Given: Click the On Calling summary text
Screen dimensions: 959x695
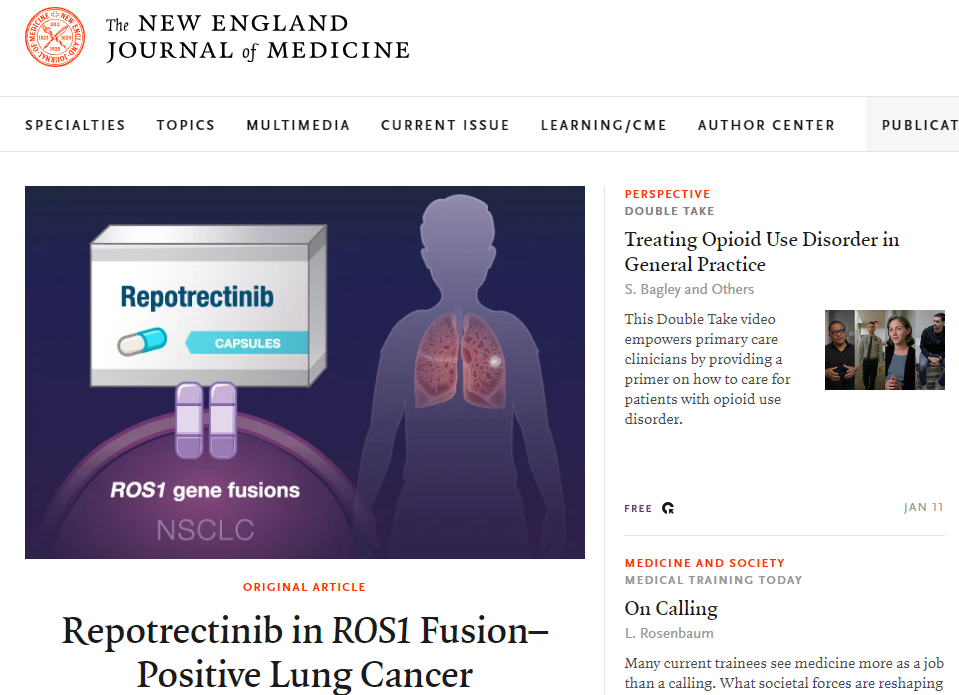Looking at the screenshot, I should [784, 673].
